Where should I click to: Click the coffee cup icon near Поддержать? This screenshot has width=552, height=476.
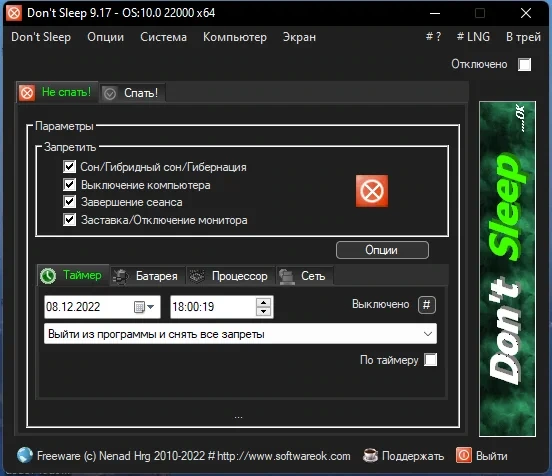(x=370, y=456)
